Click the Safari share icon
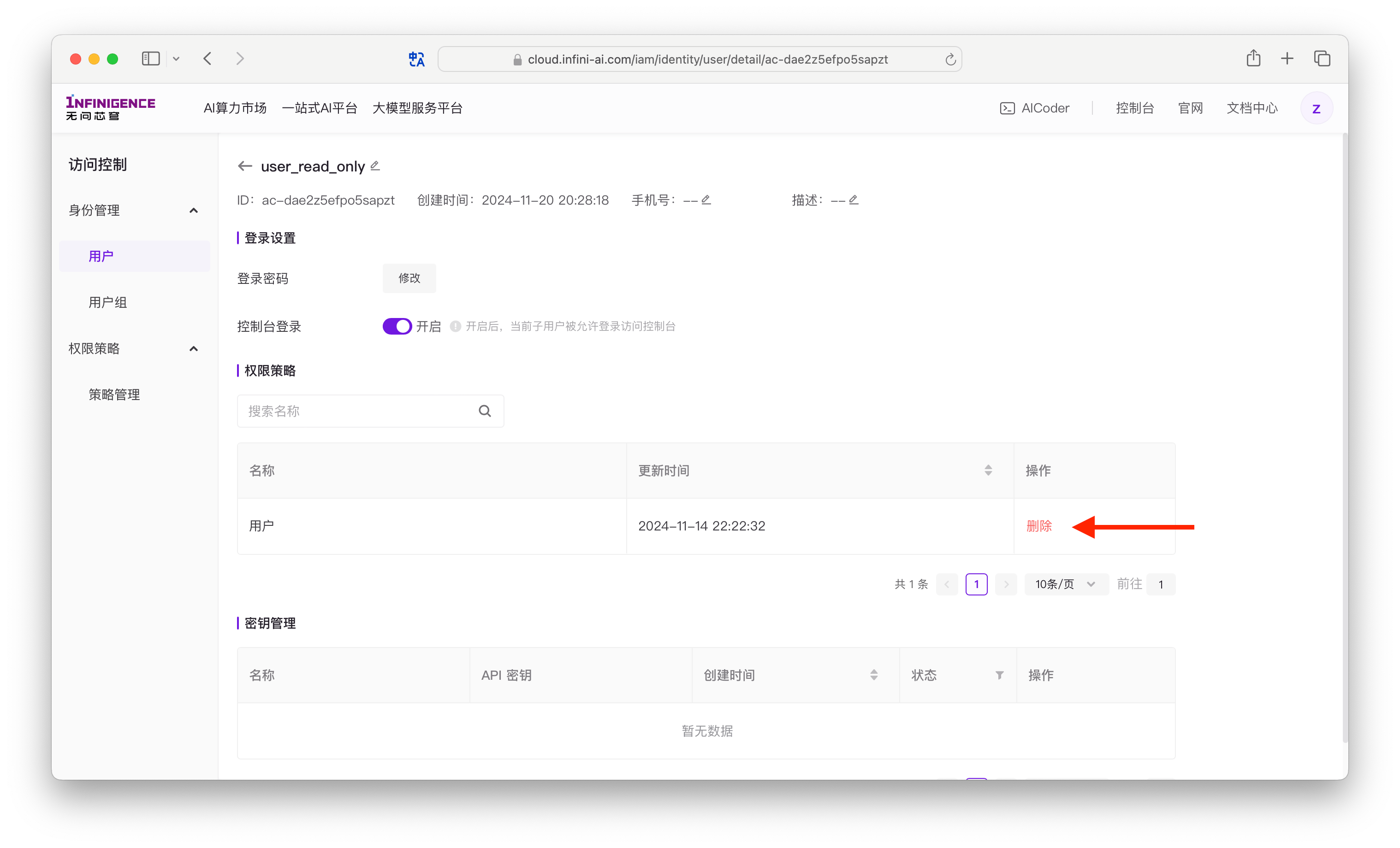This screenshot has height=848, width=1400. pyautogui.click(x=1253, y=58)
